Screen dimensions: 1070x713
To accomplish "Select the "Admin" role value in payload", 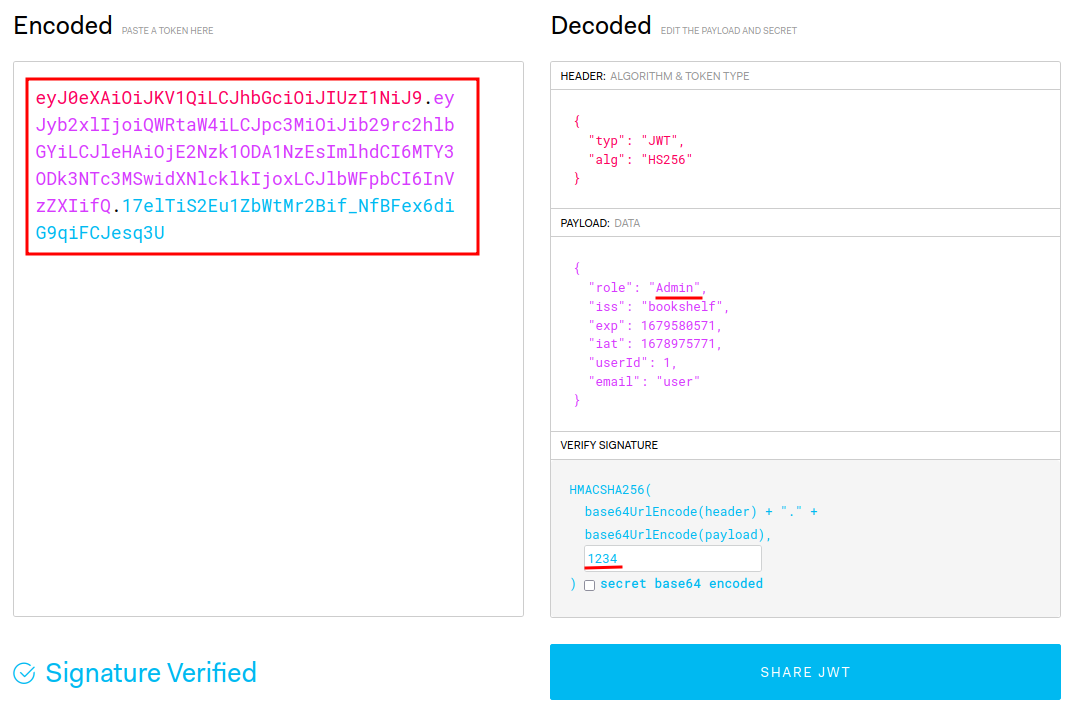I will (678, 287).
